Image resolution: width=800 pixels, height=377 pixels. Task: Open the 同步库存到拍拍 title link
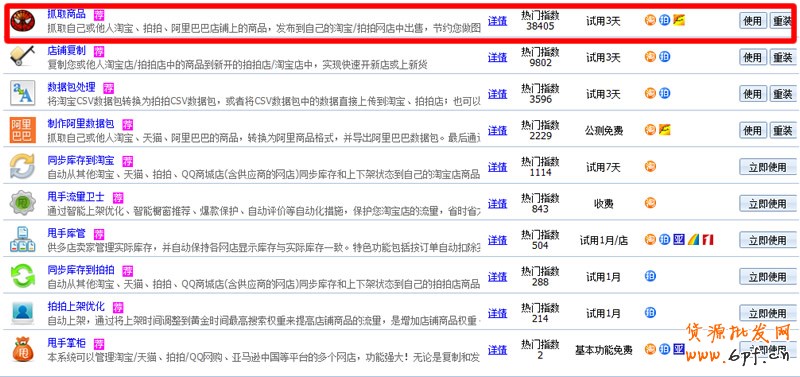point(81,270)
